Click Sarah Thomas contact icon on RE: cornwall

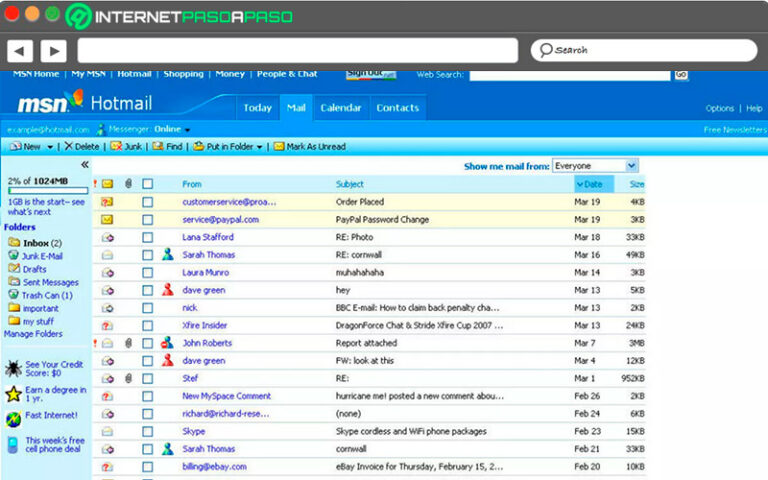[168, 254]
